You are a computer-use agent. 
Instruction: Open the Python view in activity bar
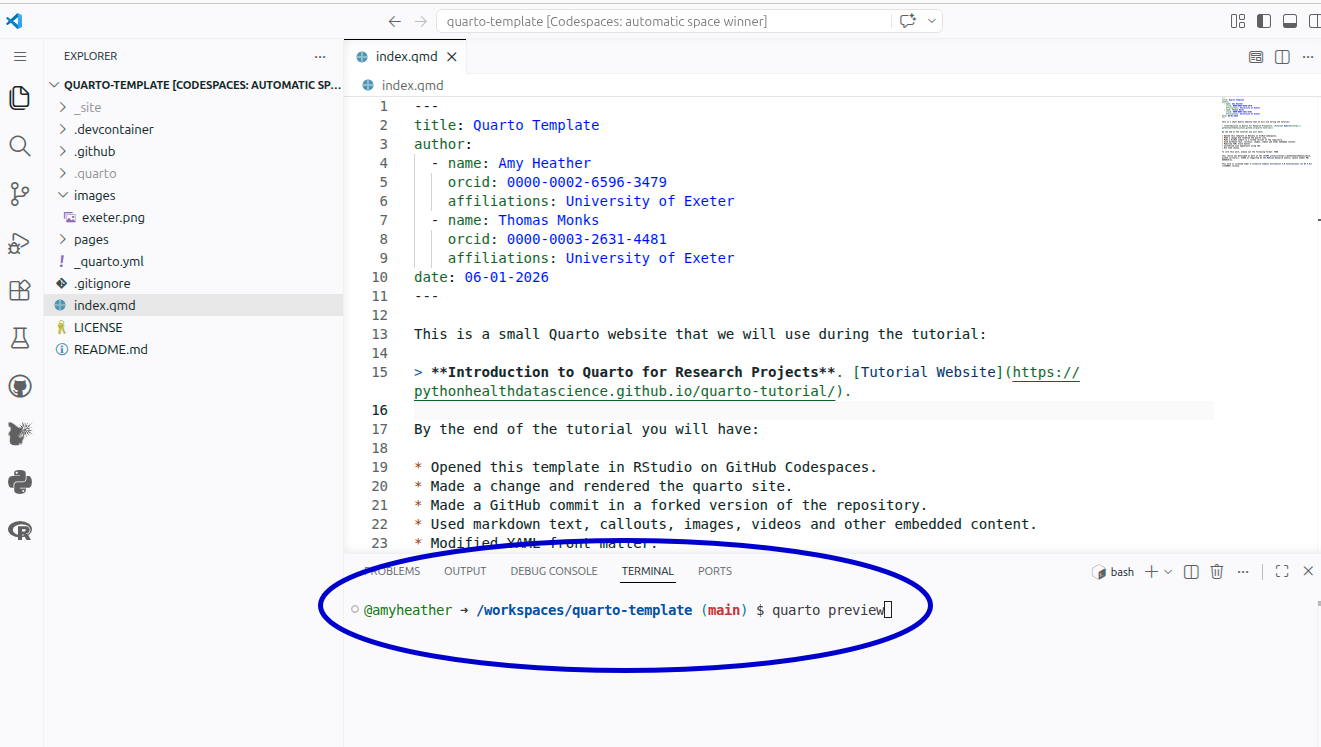point(20,482)
